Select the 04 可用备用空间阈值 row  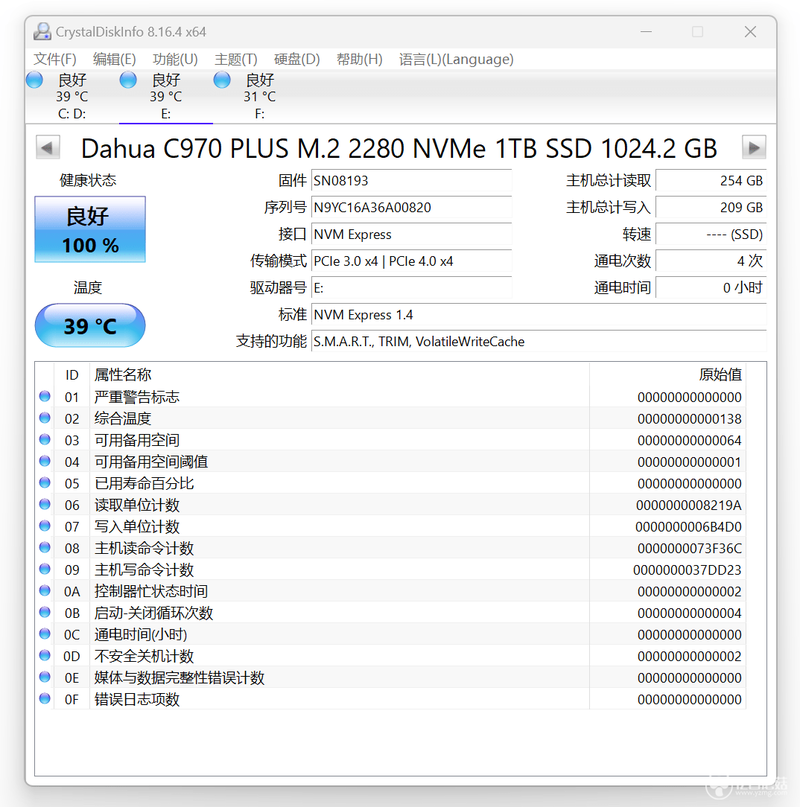[x=391, y=462]
